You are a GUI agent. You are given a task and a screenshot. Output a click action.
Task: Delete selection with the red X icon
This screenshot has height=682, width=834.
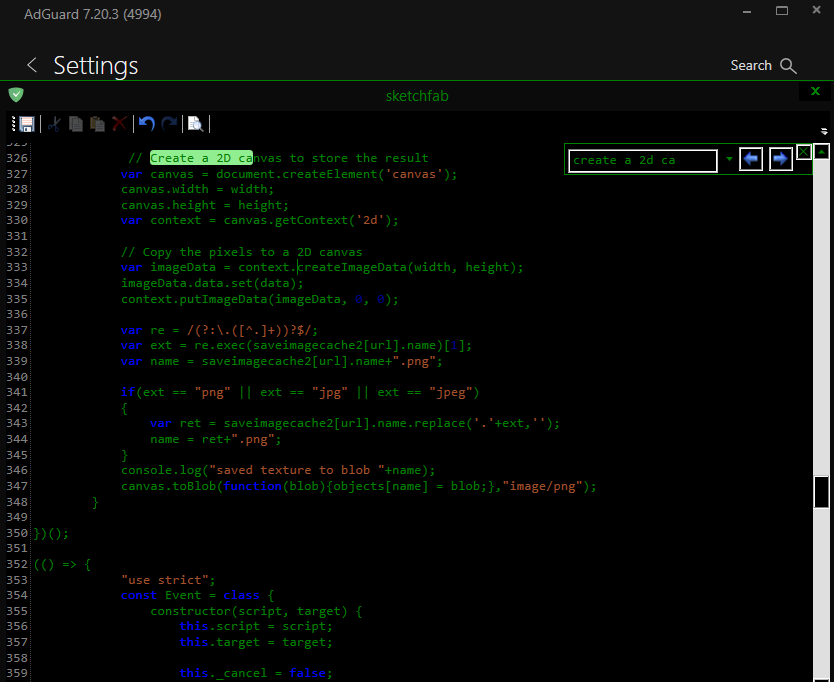(x=119, y=124)
